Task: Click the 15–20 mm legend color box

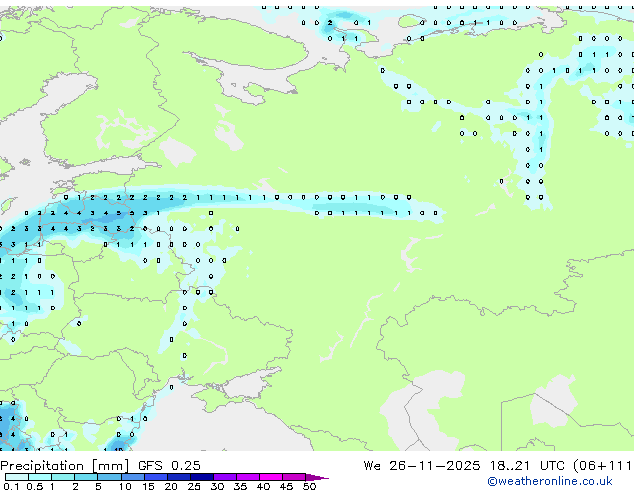Action: pos(155,477)
